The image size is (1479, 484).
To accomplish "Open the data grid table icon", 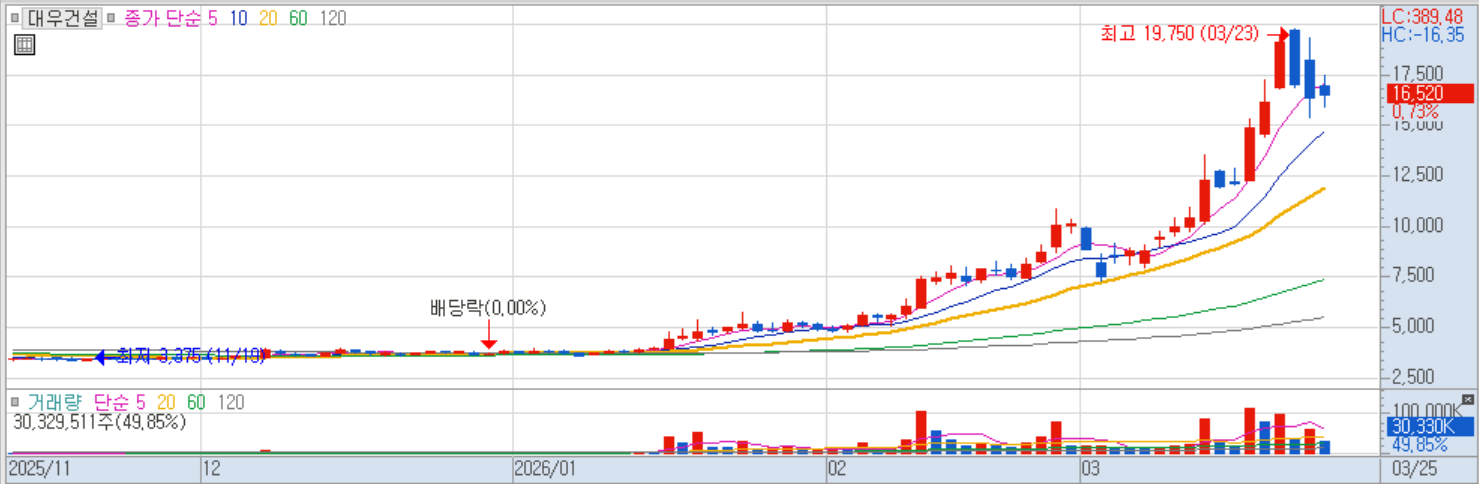I will pyautogui.click(x=25, y=44).
